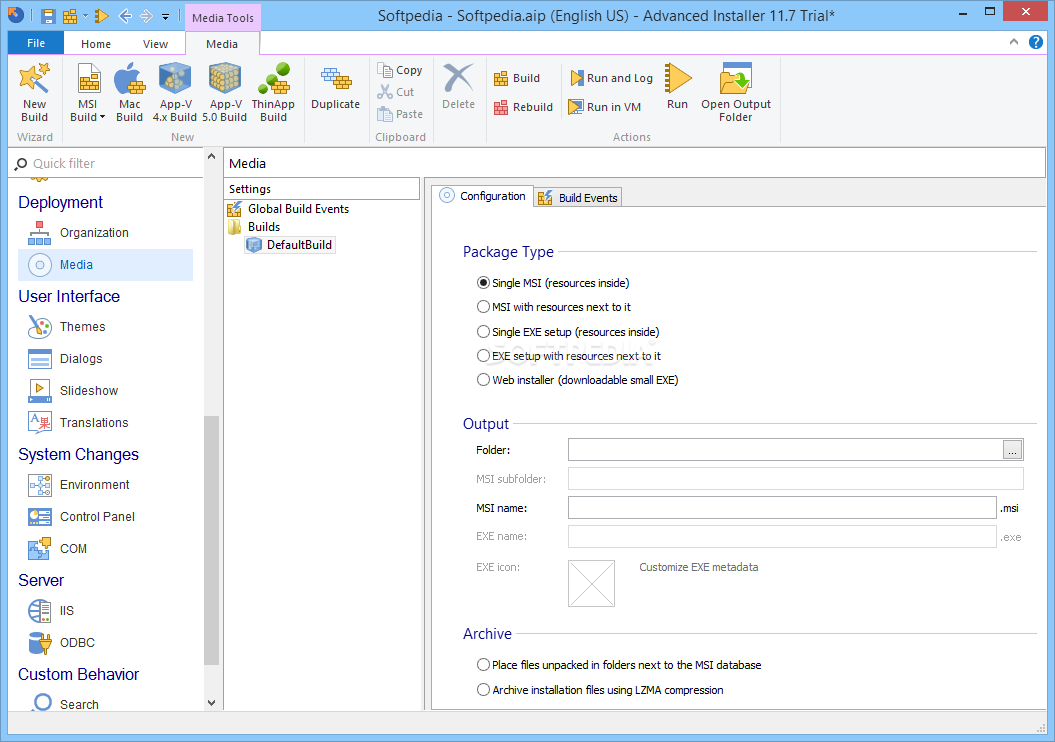
Task: Choose Archive installation files using LZMA compression
Action: [x=600, y=690]
